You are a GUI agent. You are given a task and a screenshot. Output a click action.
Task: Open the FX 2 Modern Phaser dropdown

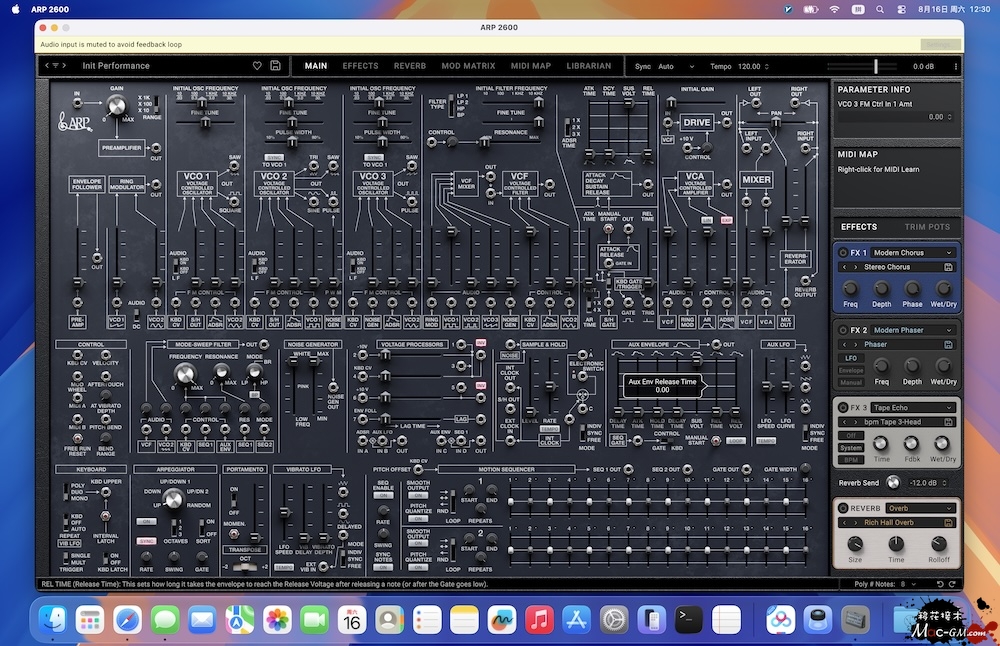click(x=912, y=330)
